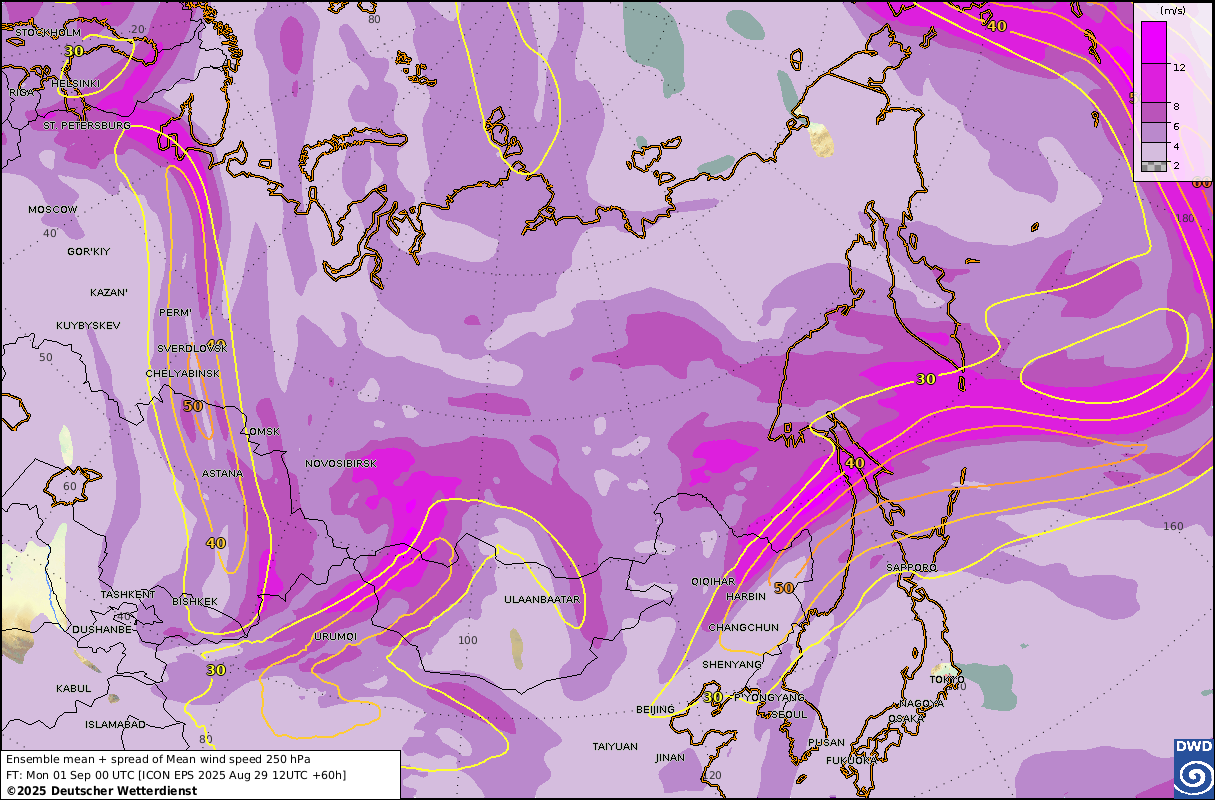
Task: Click contour label 30 beside Pyongyang
Action: click(713, 697)
